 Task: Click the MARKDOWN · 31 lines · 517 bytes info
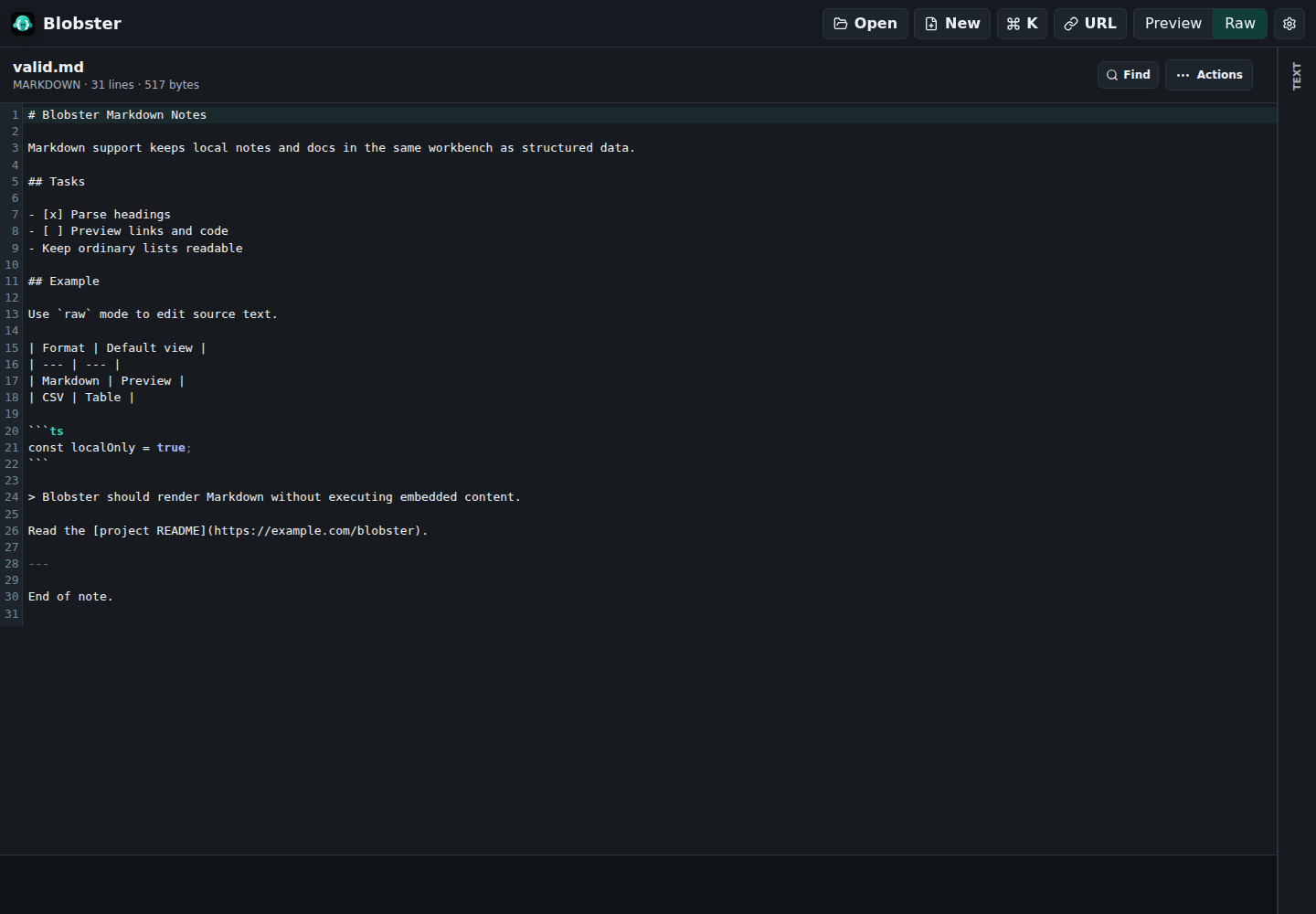pyautogui.click(x=106, y=85)
